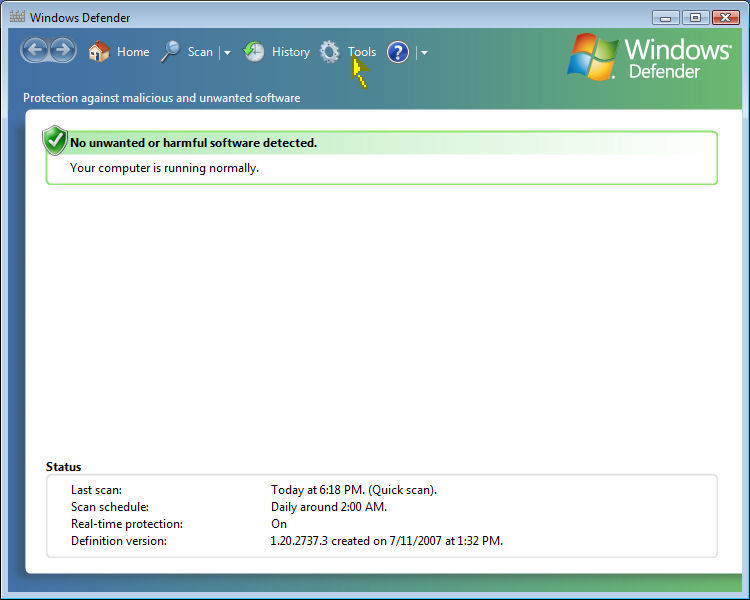Click the "Last scan:" label
This screenshot has height=600, width=750.
pos(96,490)
